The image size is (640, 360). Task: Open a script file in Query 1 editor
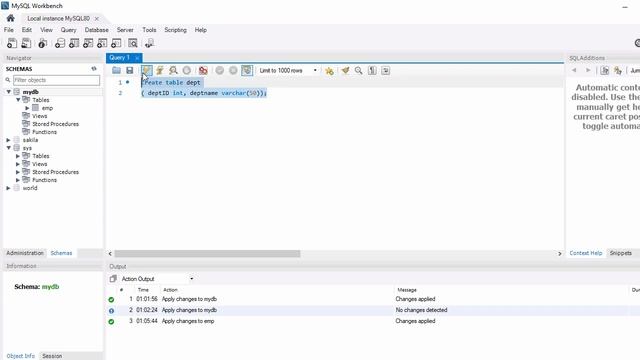tap(116, 71)
